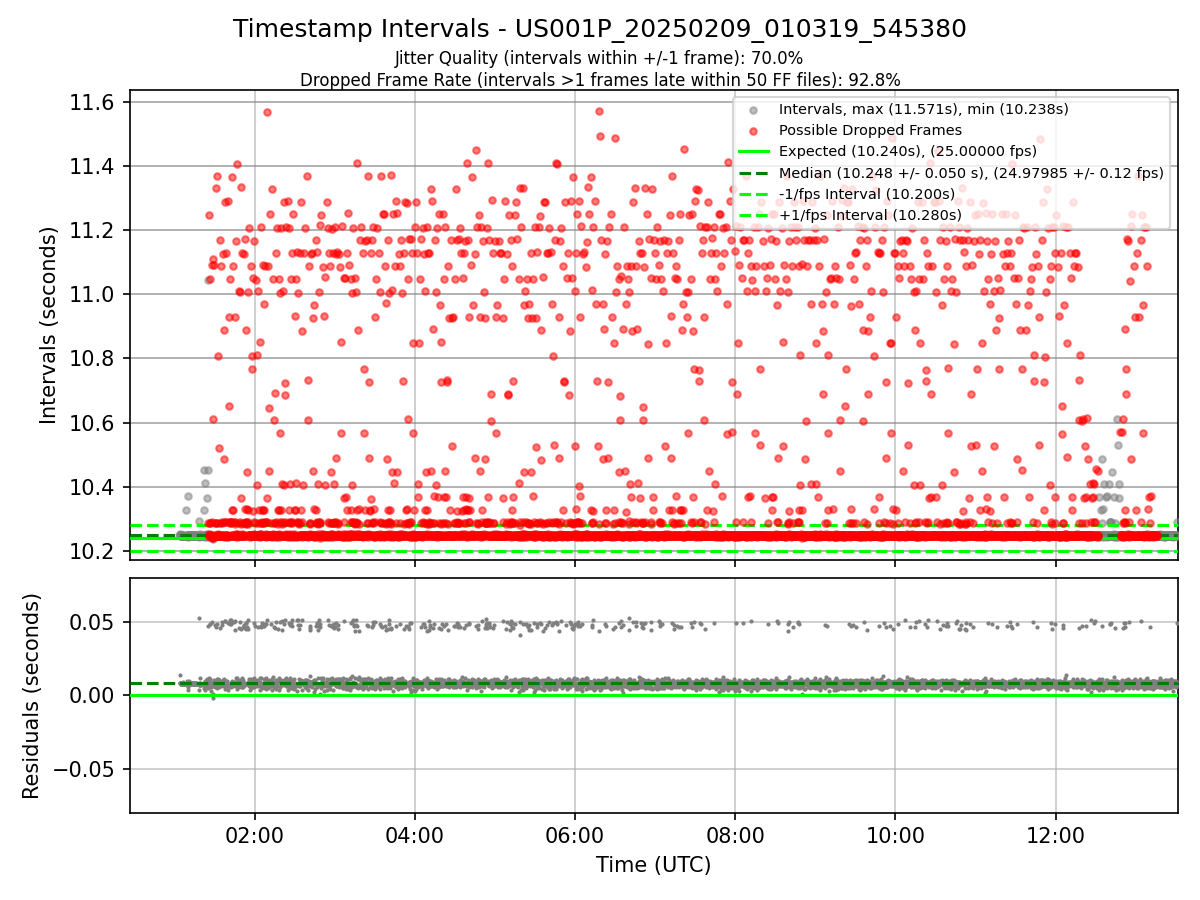Click the 'Time (UTC)' x-axis label
This screenshot has width=1200, height=900.
pos(653,865)
